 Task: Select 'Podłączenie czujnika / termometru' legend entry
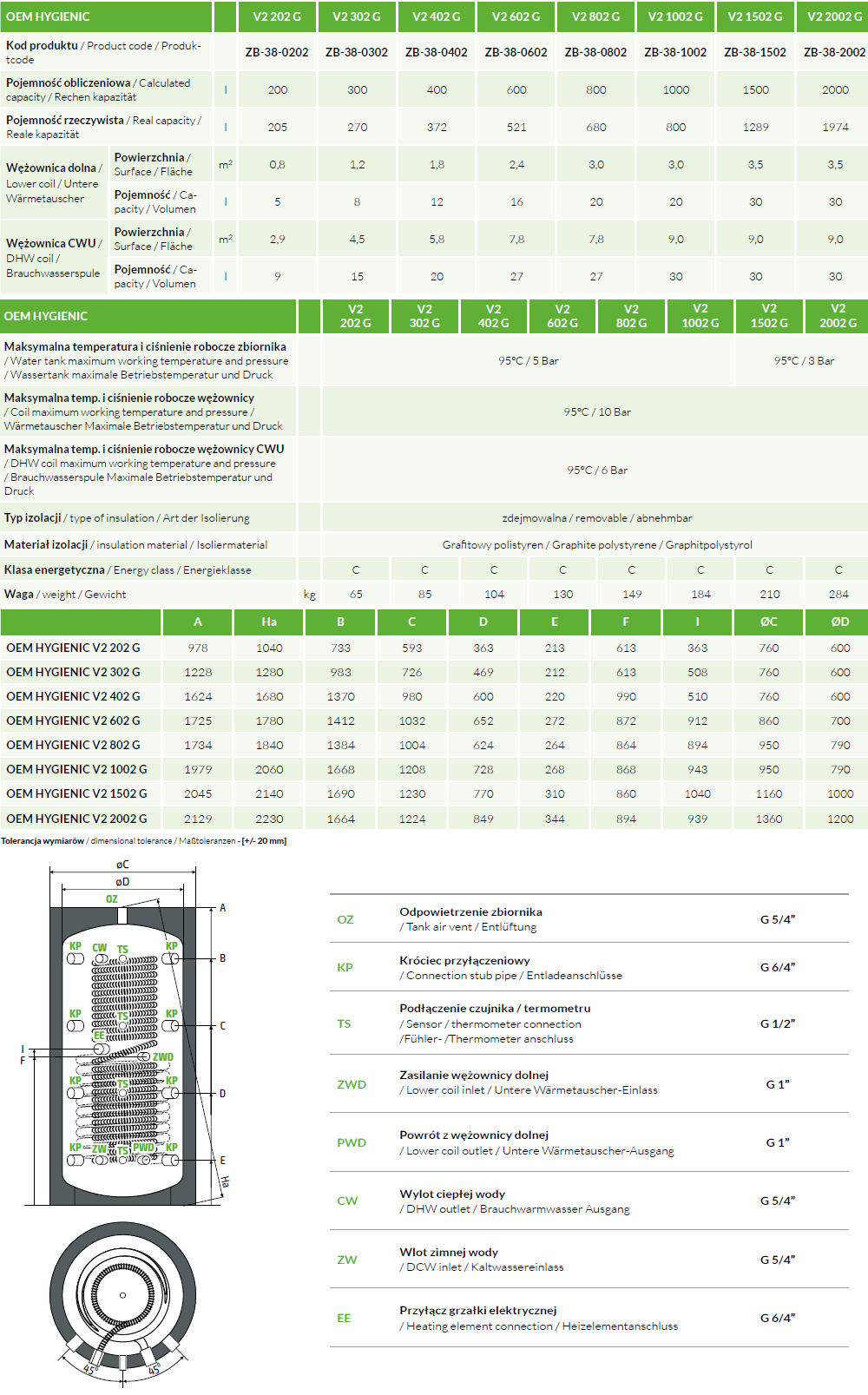point(495,1023)
